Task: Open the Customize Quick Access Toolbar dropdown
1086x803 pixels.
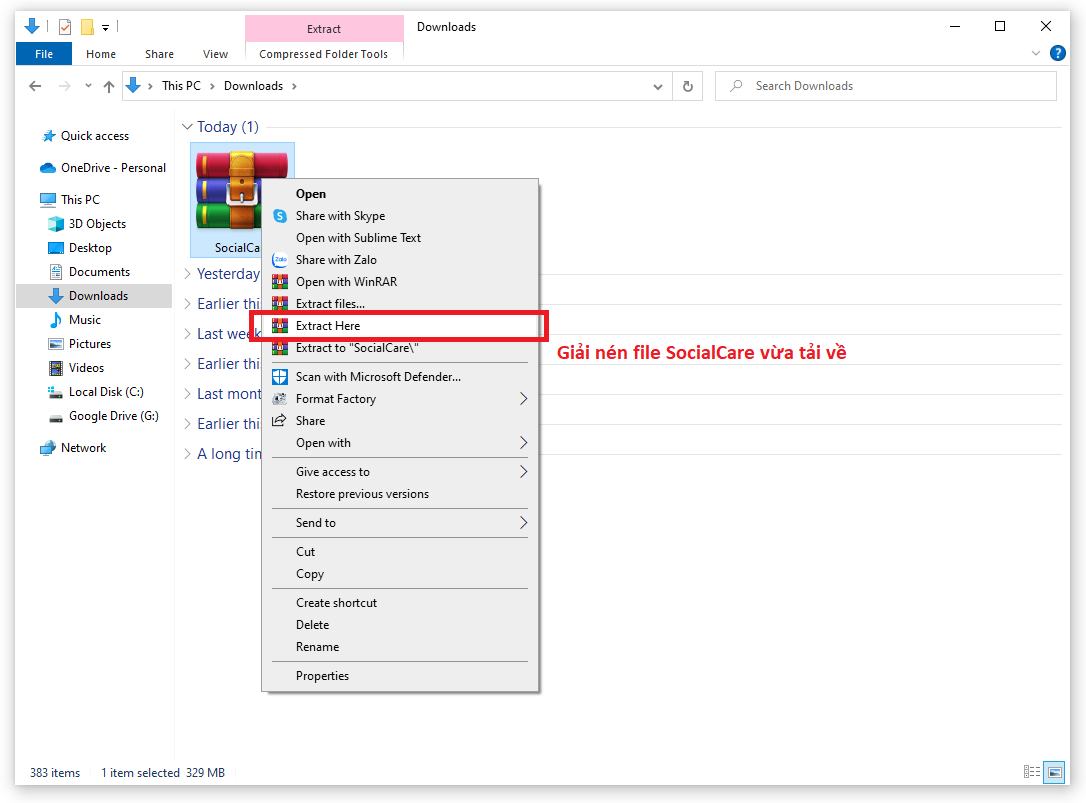Action: 105,28
